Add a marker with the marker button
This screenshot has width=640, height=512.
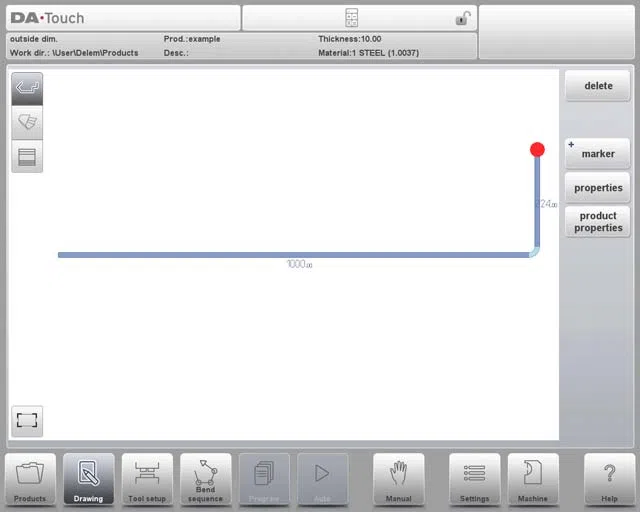coord(598,154)
